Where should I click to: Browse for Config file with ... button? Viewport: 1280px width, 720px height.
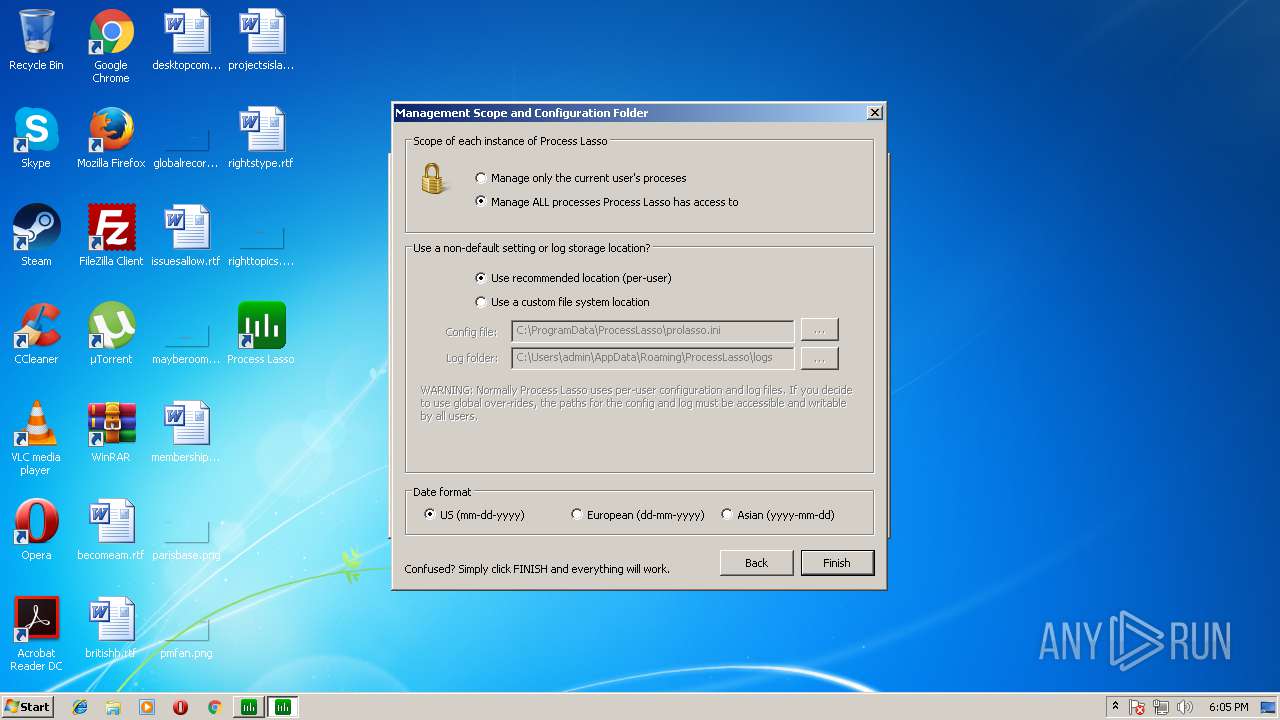tap(819, 330)
